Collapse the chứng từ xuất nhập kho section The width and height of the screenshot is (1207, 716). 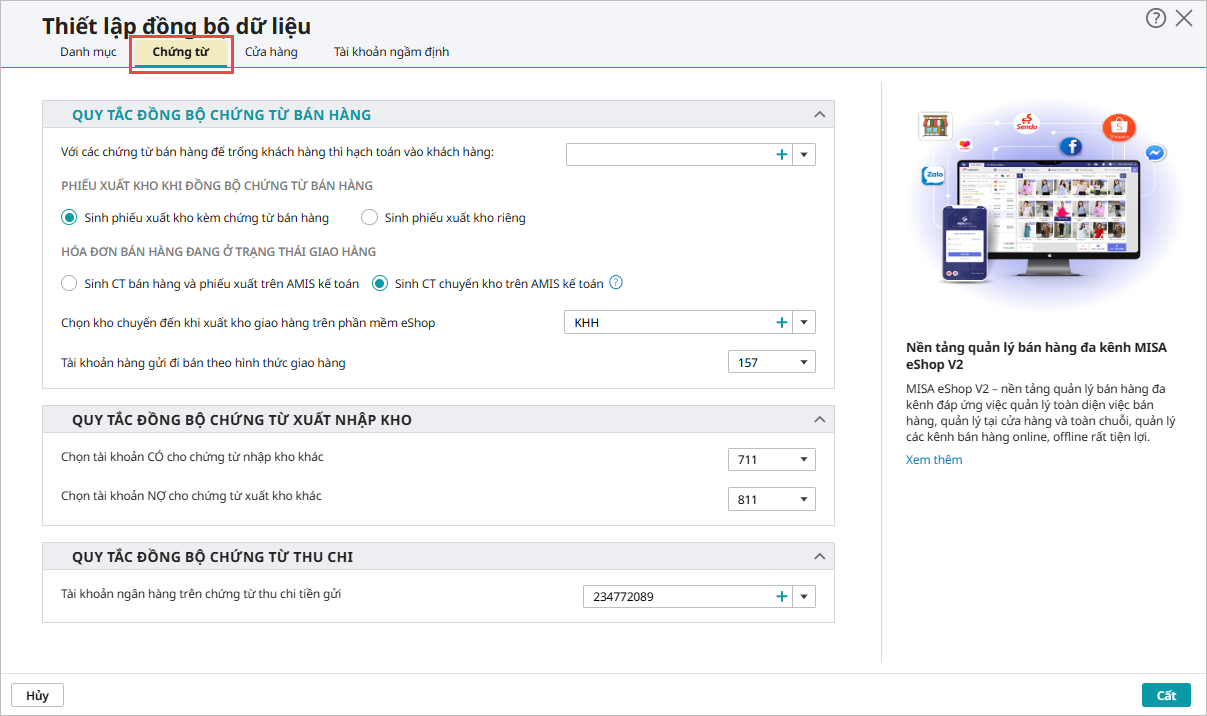(819, 420)
